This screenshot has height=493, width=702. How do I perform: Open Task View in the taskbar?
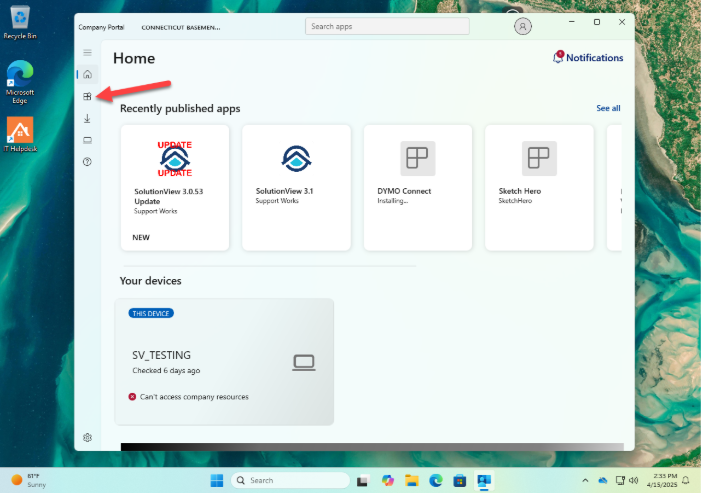click(363, 480)
